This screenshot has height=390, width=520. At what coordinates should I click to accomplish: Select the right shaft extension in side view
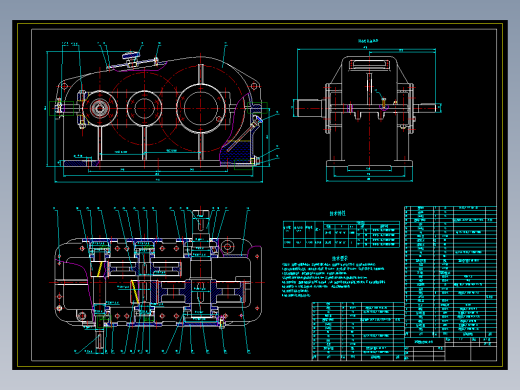[x=427, y=108]
